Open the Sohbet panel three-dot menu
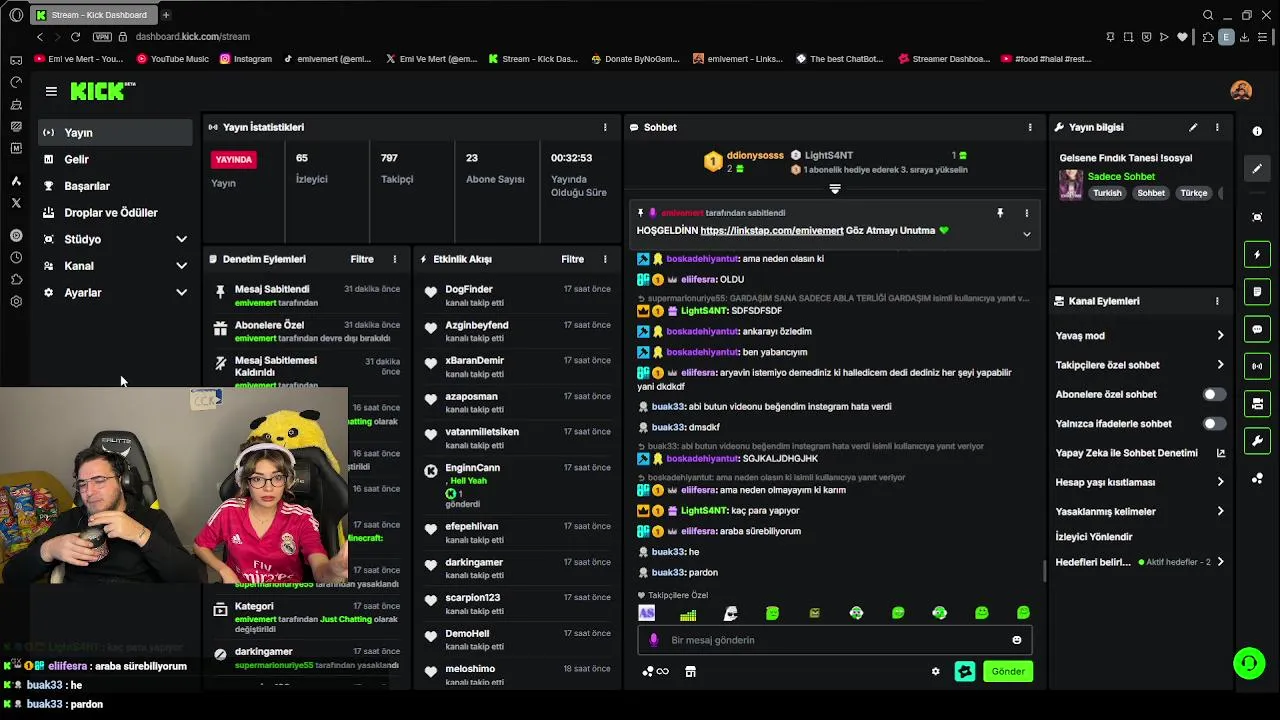1280x720 pixels. [1030, 127]
